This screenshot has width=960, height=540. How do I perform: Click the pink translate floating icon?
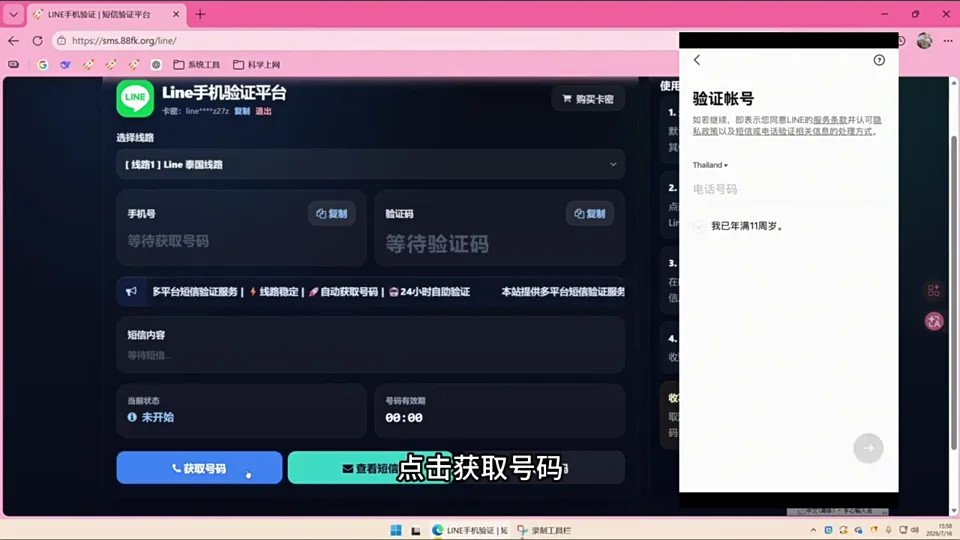tap(934, 321)
